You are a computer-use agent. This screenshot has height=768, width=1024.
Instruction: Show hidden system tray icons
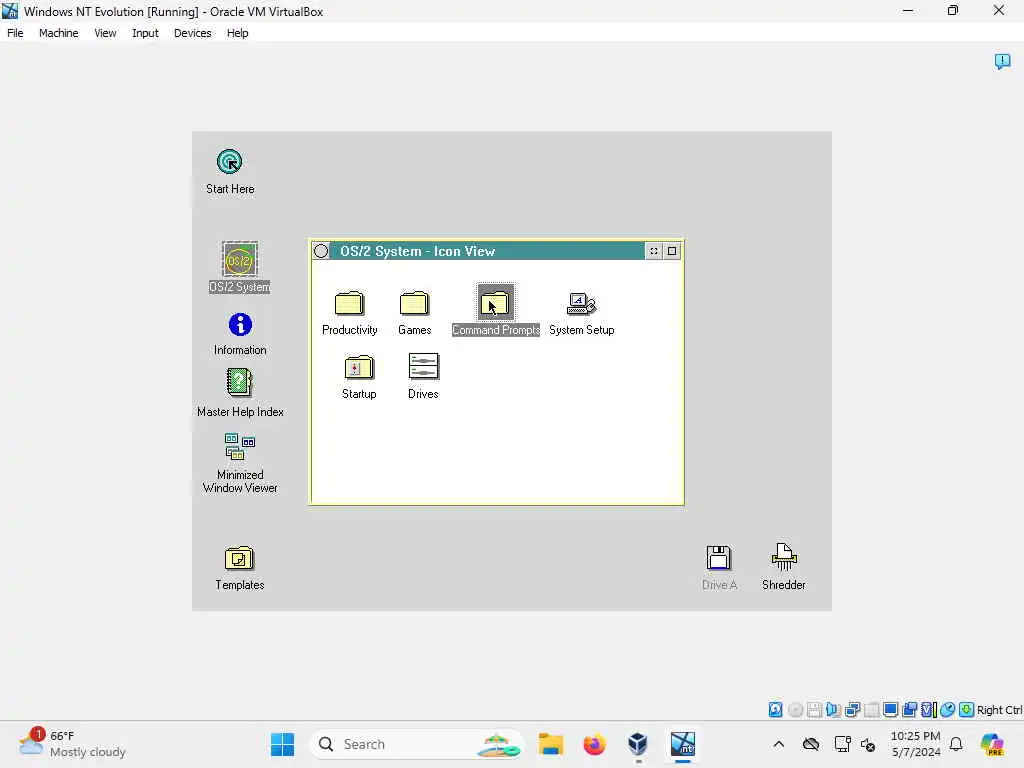(x=778, y=744)
